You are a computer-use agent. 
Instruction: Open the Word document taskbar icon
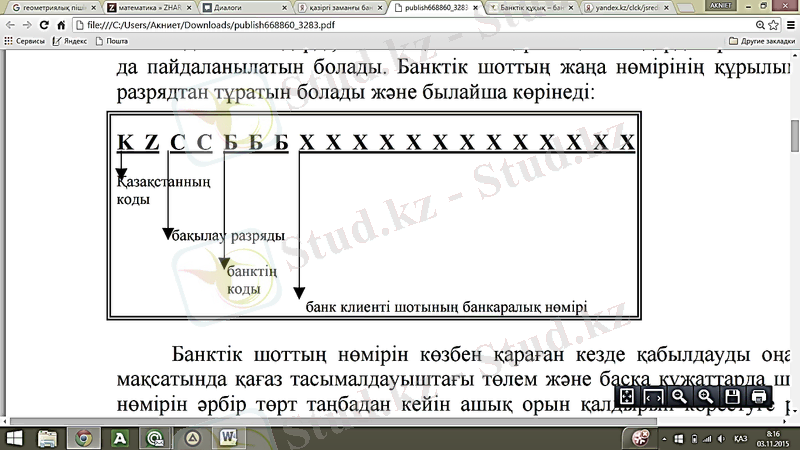pos(228,438)
